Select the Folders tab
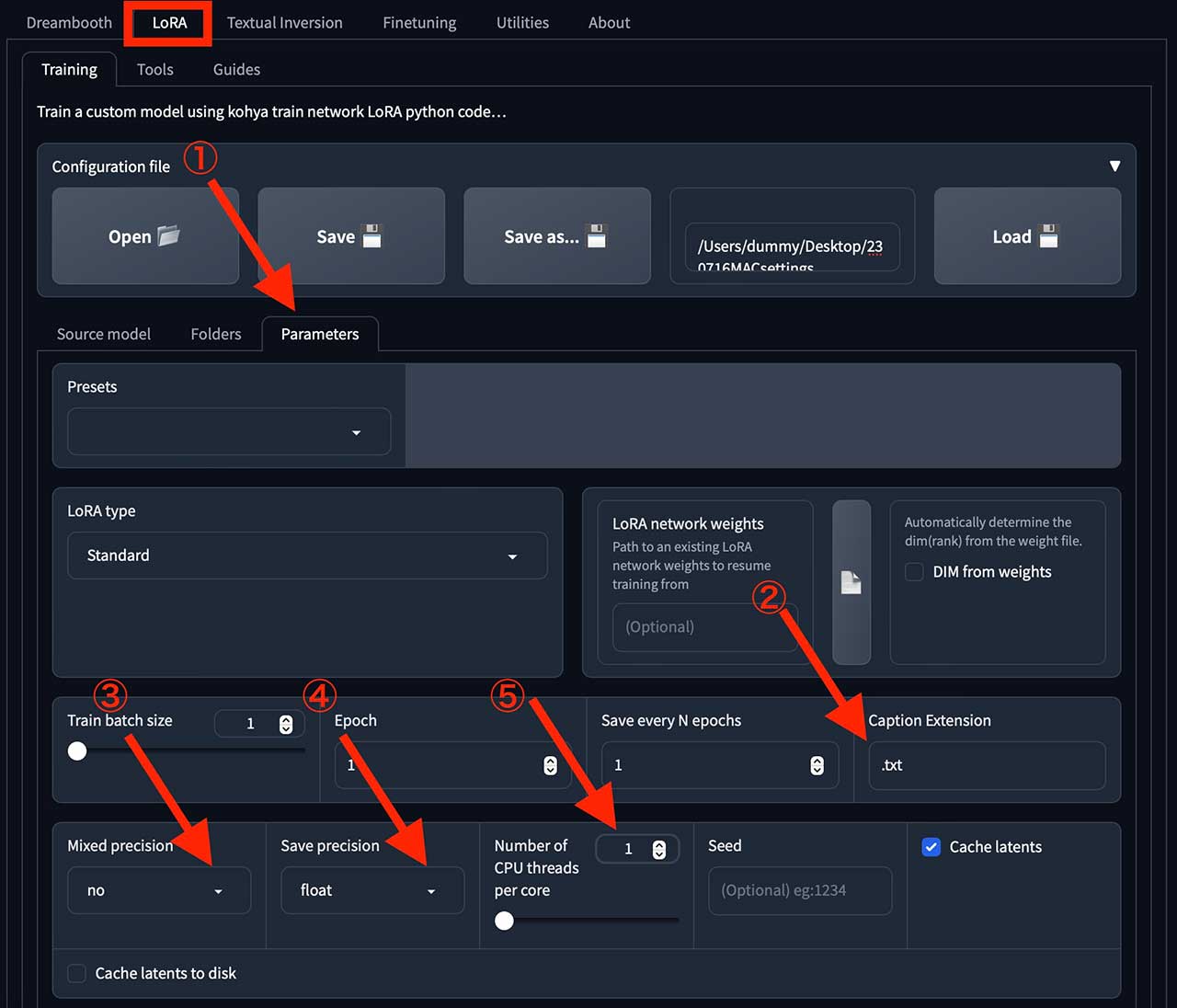This screenshot has height=1008, width=1177. tap(216, 334)
